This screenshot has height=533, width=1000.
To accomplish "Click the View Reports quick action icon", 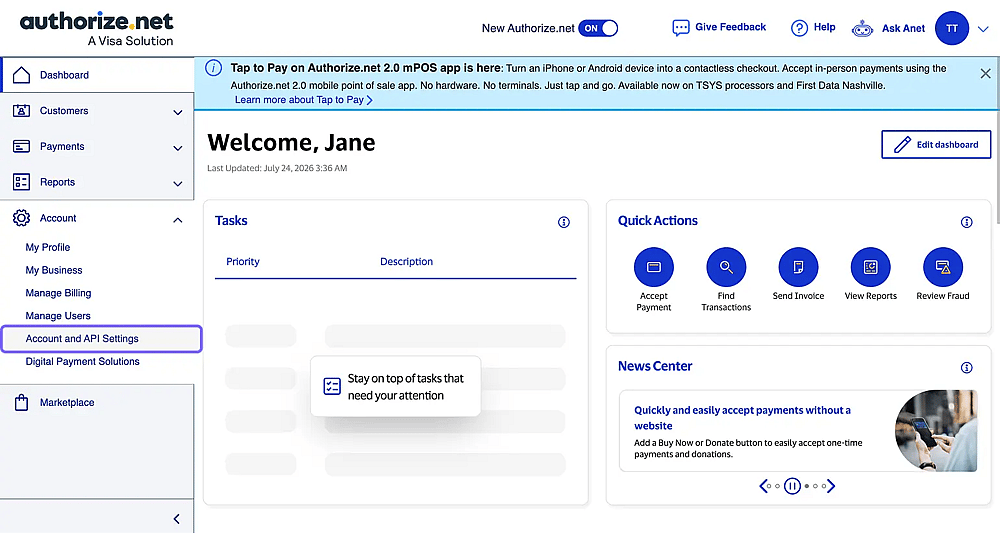I will (x=871, y=267).
